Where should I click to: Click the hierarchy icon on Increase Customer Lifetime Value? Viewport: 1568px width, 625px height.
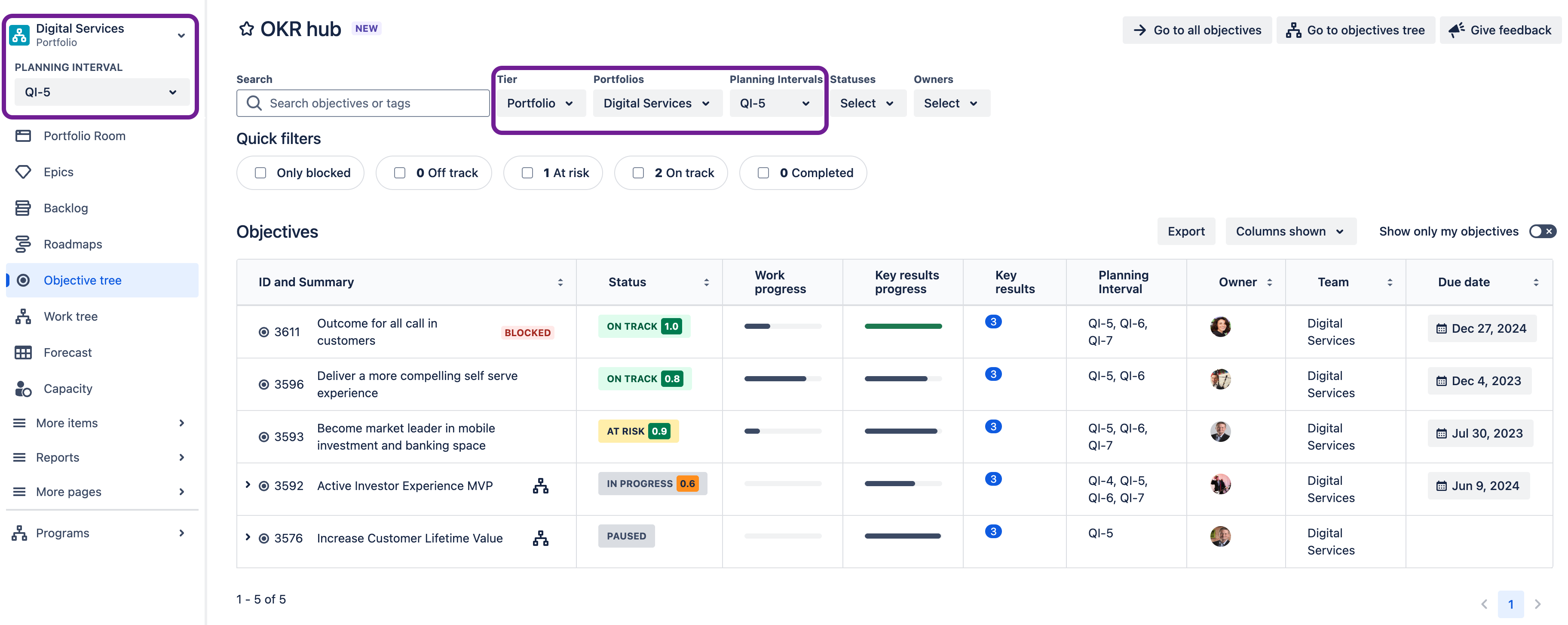click(541, 538)
